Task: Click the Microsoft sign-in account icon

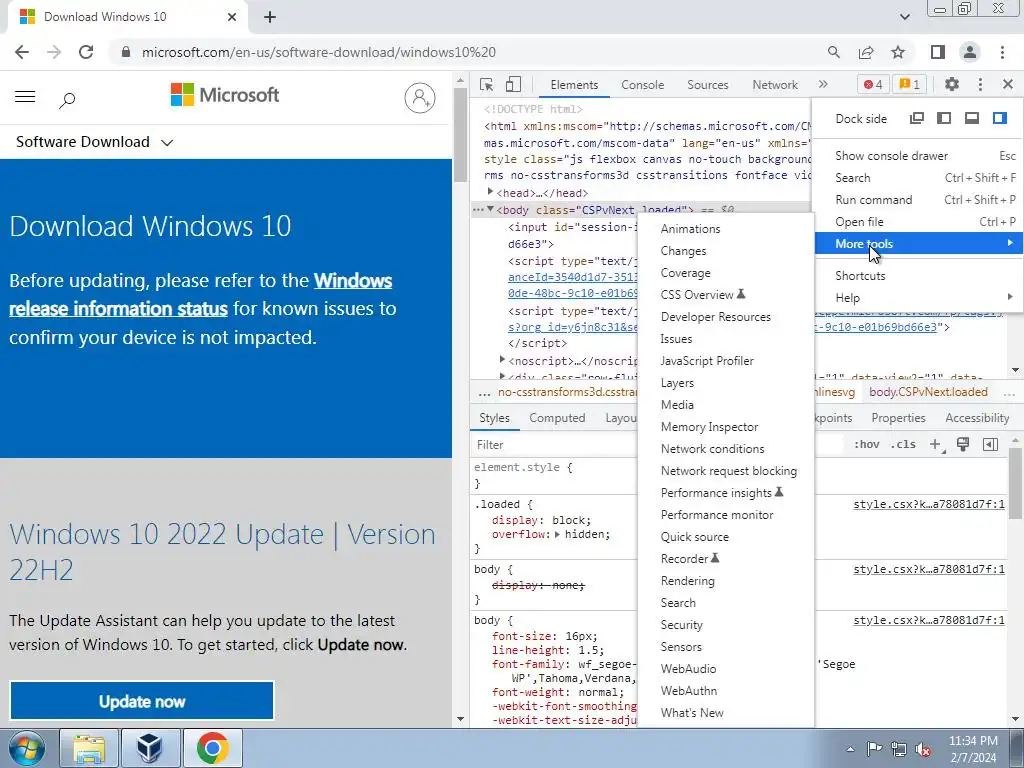Action: coord(420,98)
